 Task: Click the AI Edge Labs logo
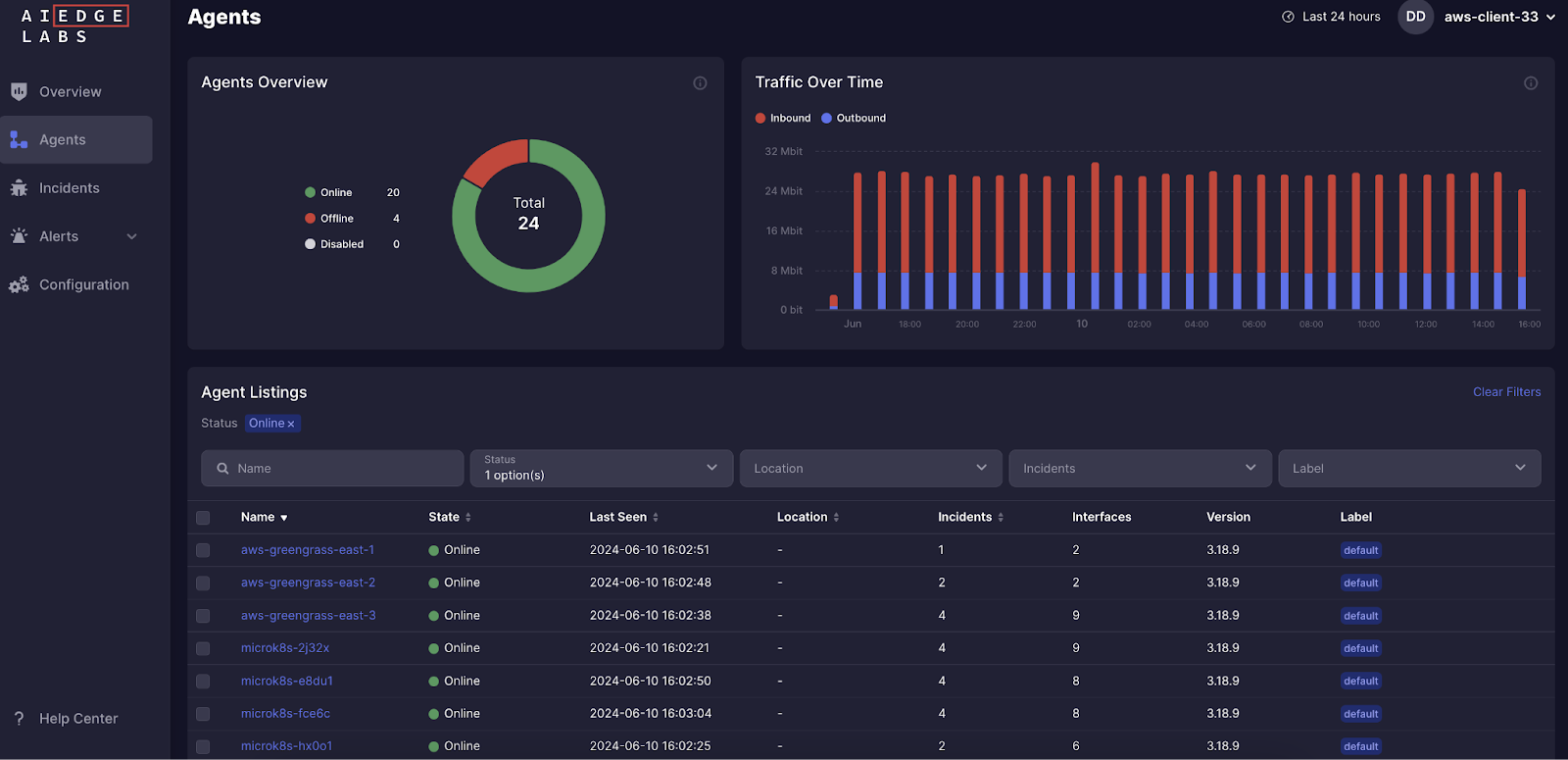pos(73,26)
